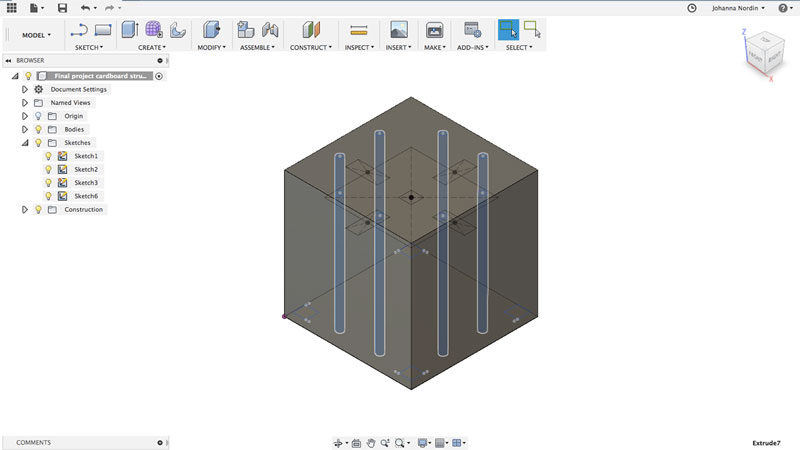The image size is (800, 450).
Task: Expand the Named Views node
Action: pos(24,103)
